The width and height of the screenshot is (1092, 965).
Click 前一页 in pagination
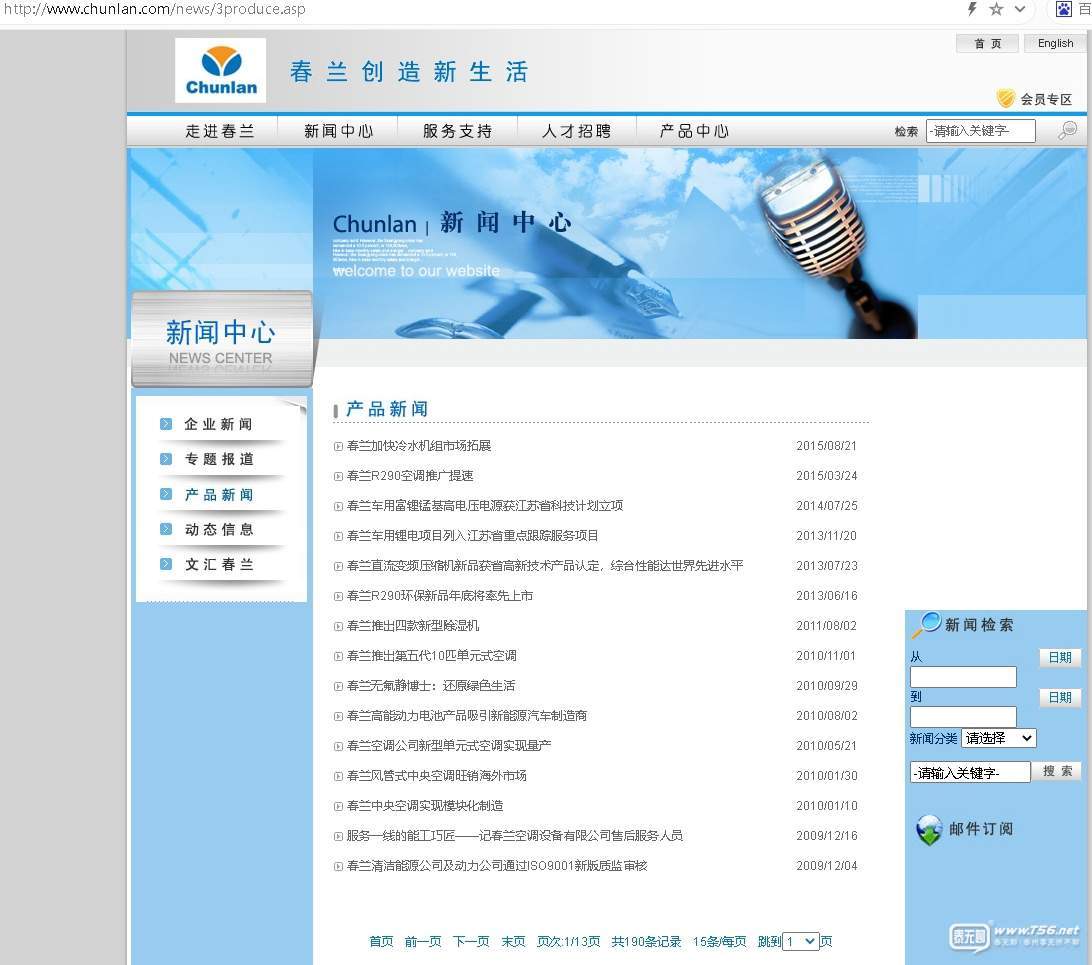(423, 941)
